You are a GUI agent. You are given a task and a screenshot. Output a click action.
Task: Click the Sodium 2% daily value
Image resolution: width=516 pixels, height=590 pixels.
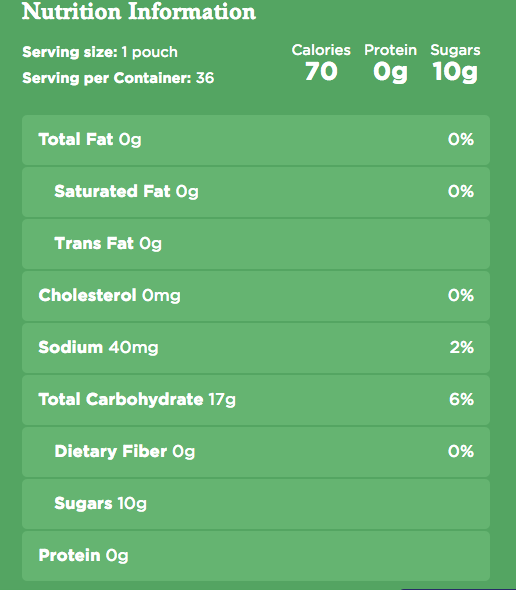pyautogui.click(x=462, y=347)
